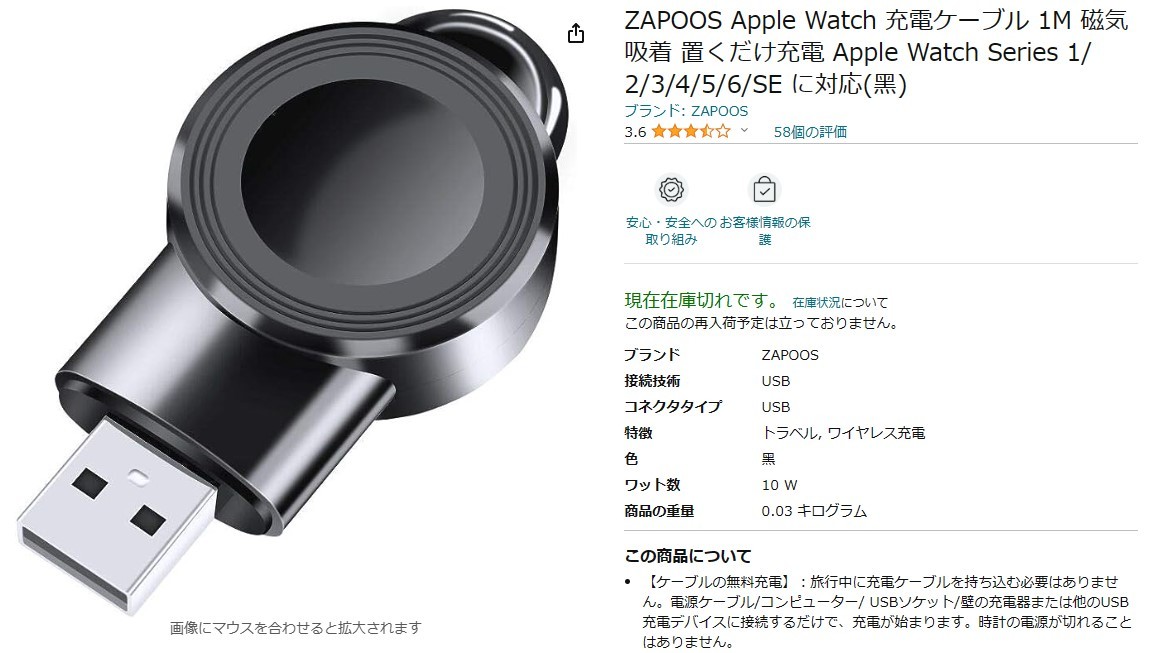
Task: Expand the rating dropdown chevron
Action: (744, 131)
